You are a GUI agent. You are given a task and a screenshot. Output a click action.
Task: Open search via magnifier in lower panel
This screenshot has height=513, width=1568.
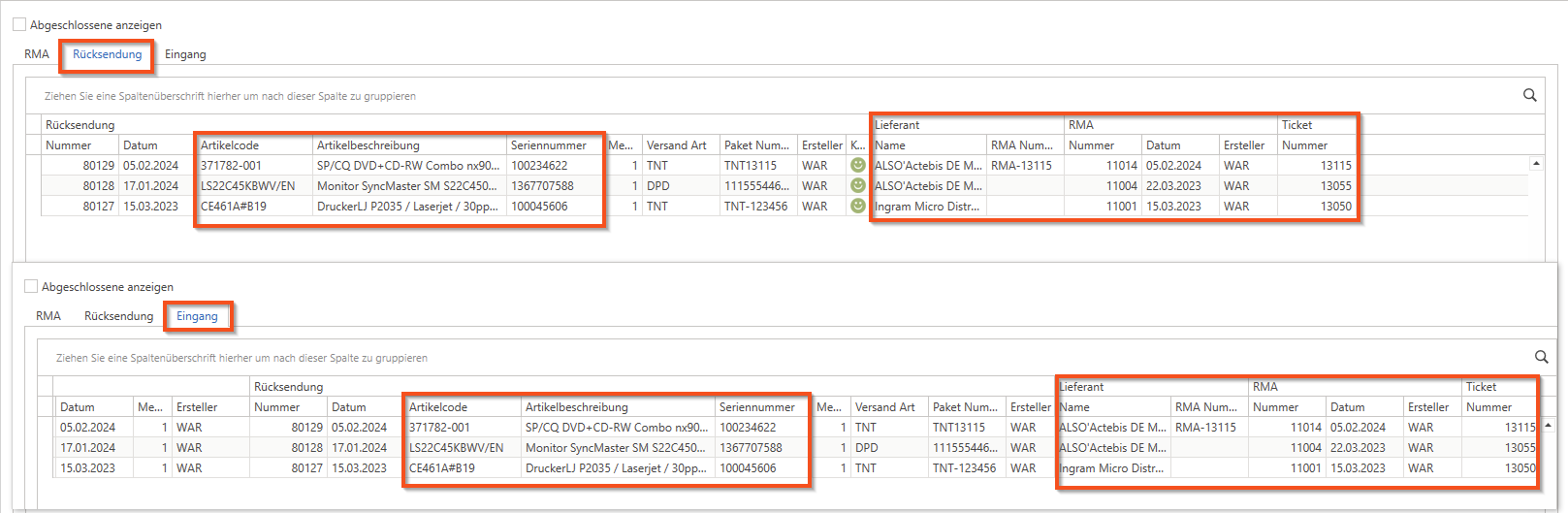[1541, 357]
